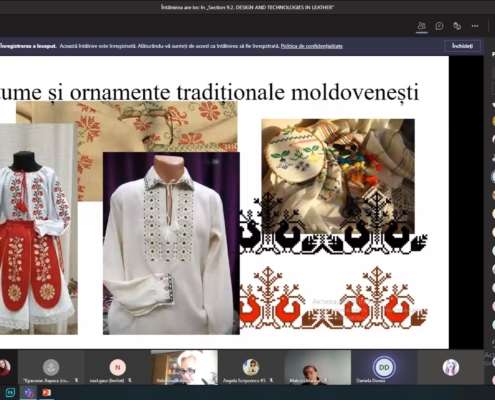Screen dimensions: 495x400
Task: Click the embroidery hoop photo on slide
Action: click(x=338, y=176)
